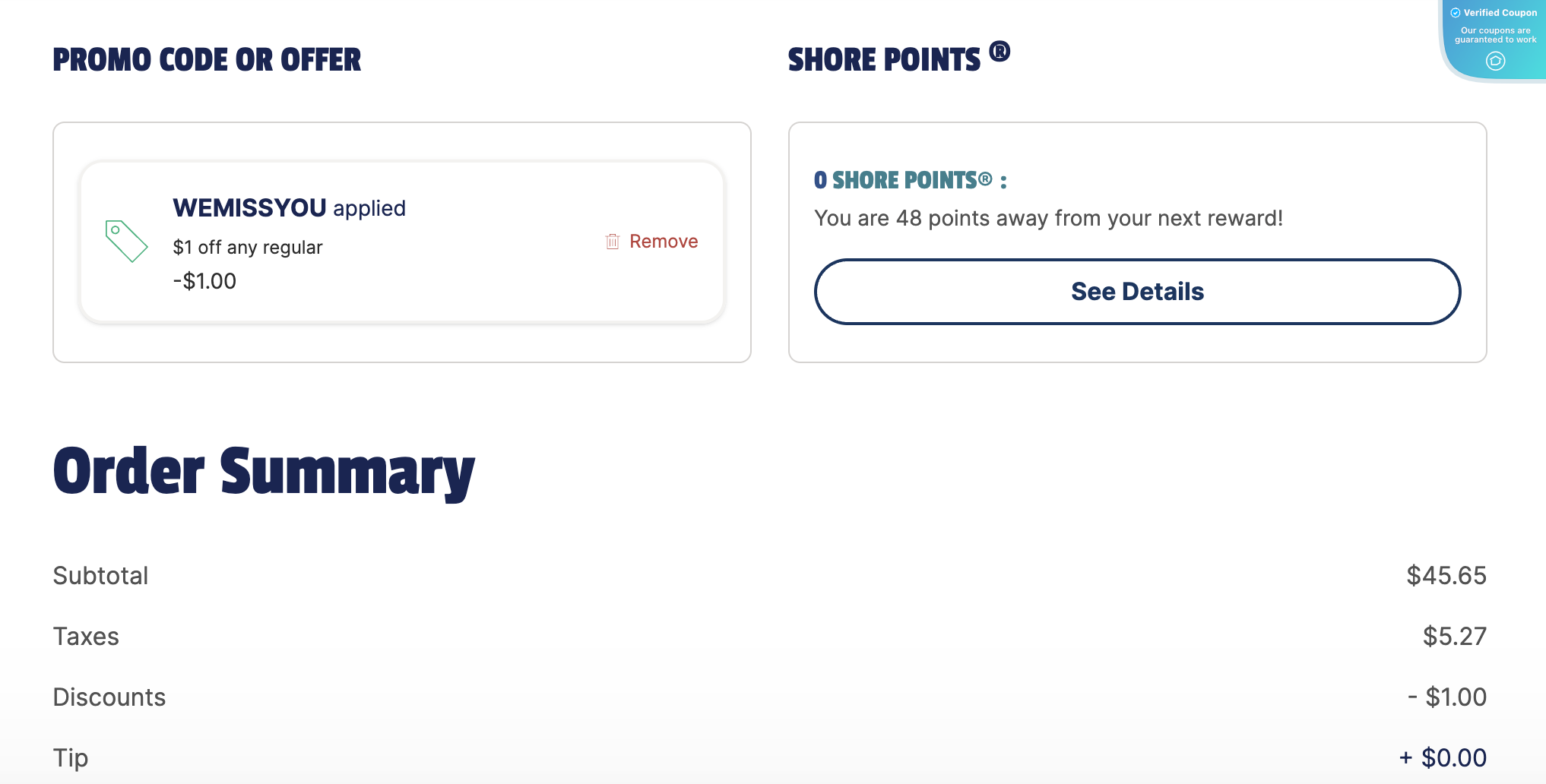
Task: Click the registered trademark symbol near SHORE POINTS
Action: click(x=1003, y=52)
